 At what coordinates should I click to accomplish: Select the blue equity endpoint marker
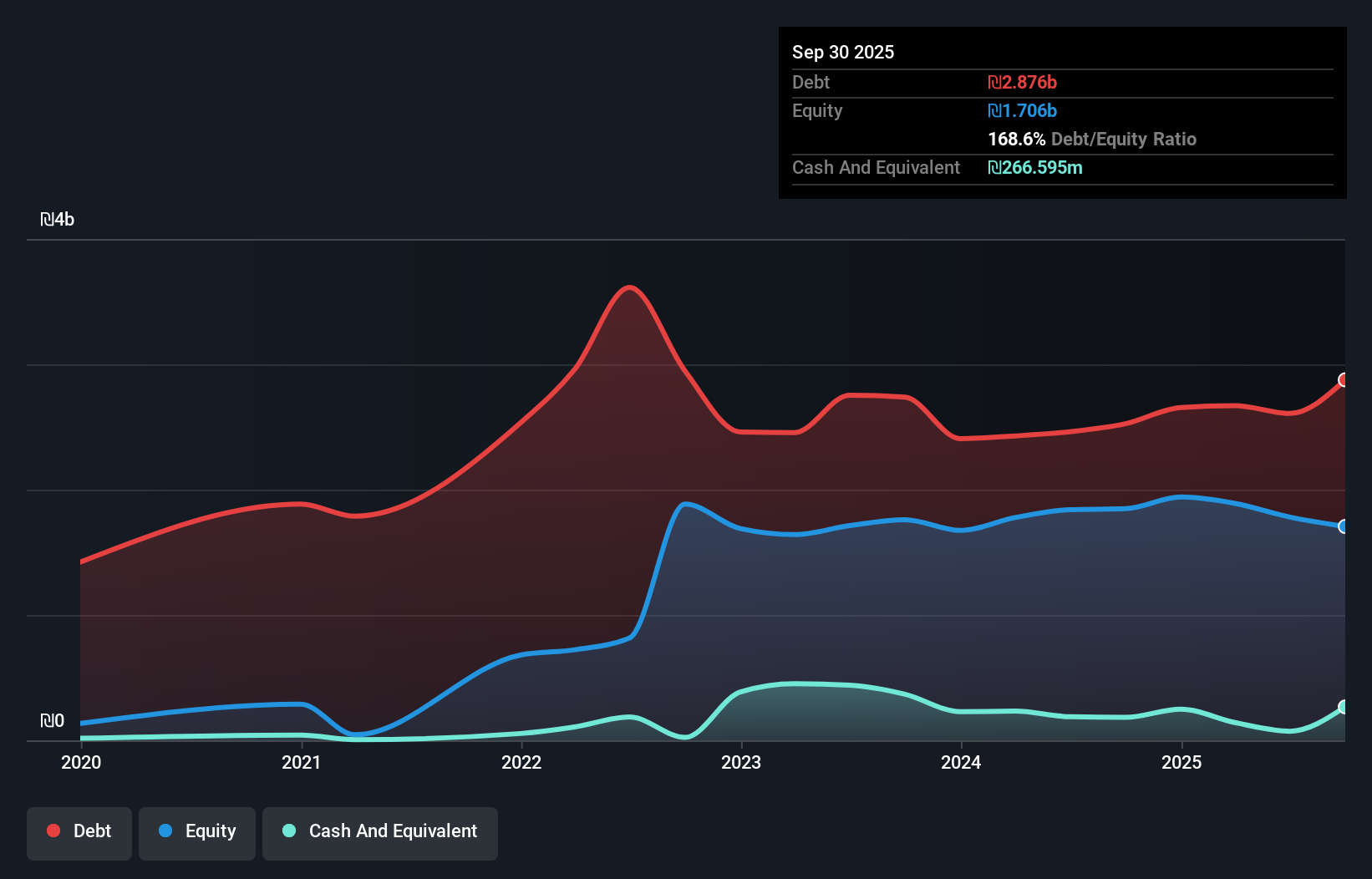coord(1343,526)
